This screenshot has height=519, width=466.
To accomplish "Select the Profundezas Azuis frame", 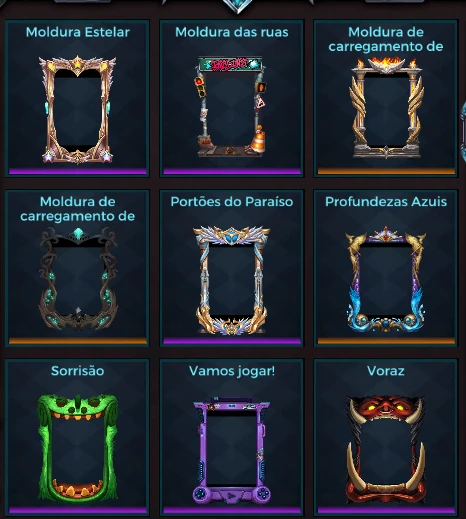I will point(386,268).
